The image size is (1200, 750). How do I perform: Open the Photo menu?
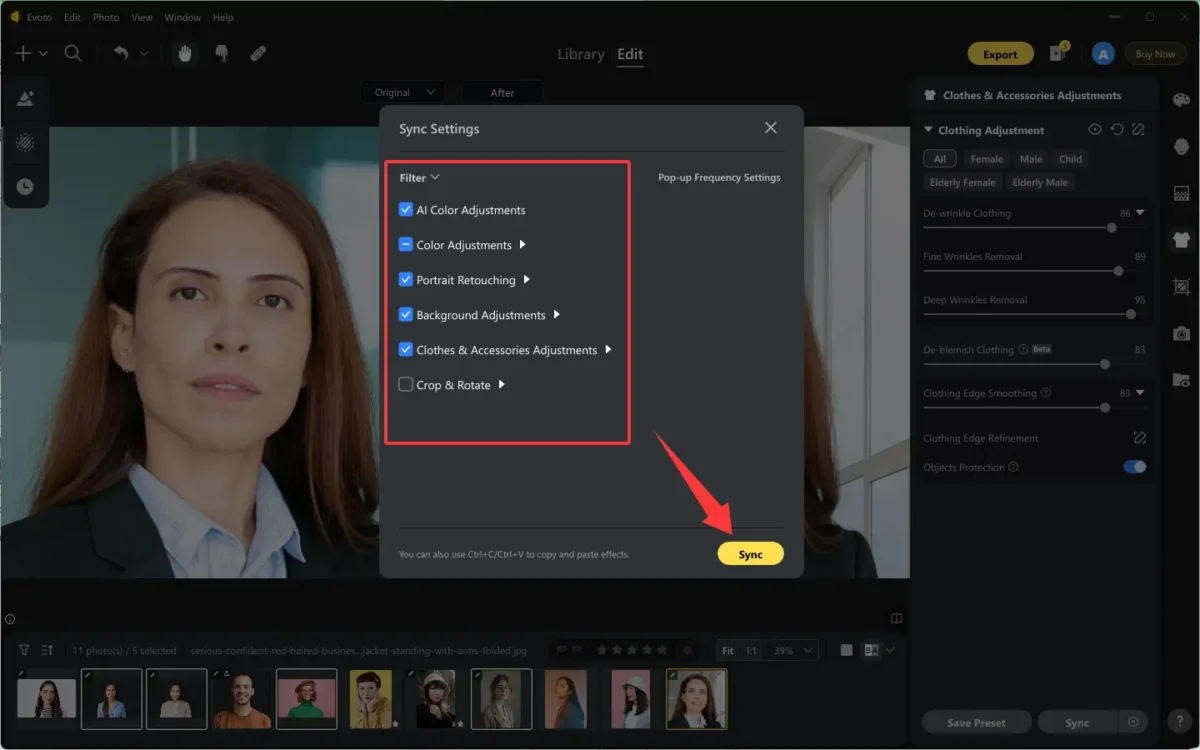point(105,17)
